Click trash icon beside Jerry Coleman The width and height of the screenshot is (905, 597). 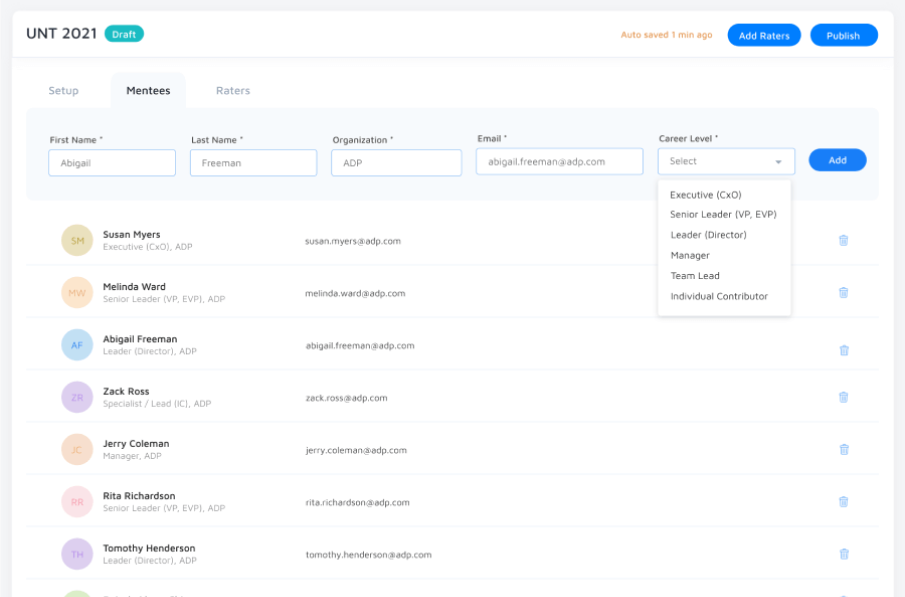843,449
